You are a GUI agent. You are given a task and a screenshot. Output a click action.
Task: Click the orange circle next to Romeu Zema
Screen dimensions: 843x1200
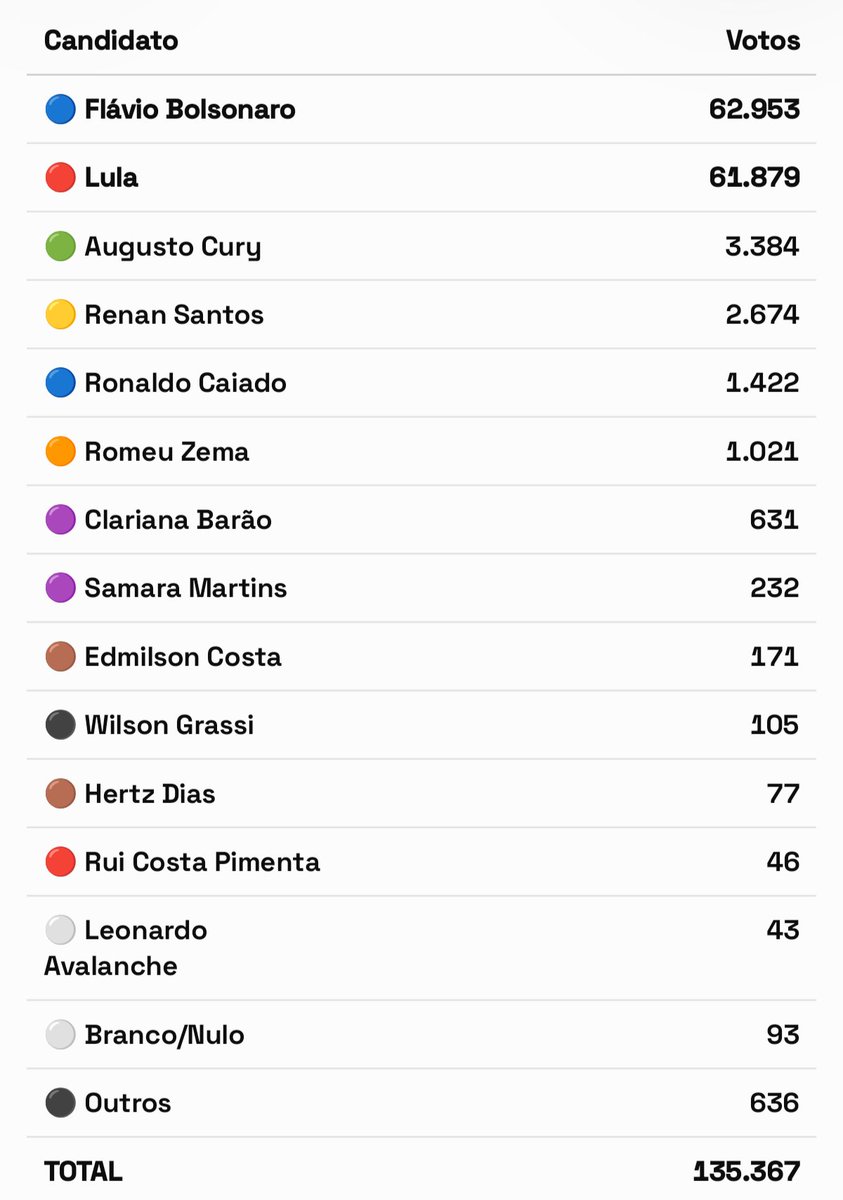(x=60, y=452)
